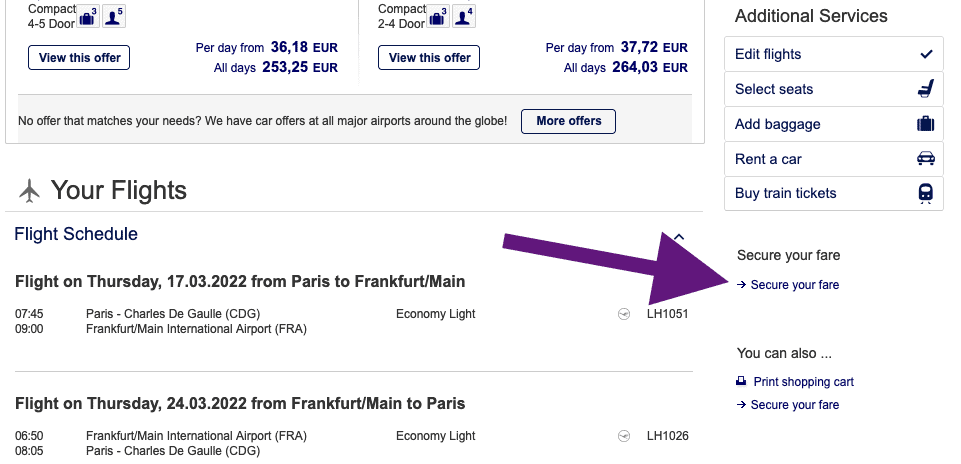Click the airline logo next to LH1026
This screenshot has height=464, width=961.
625,436
